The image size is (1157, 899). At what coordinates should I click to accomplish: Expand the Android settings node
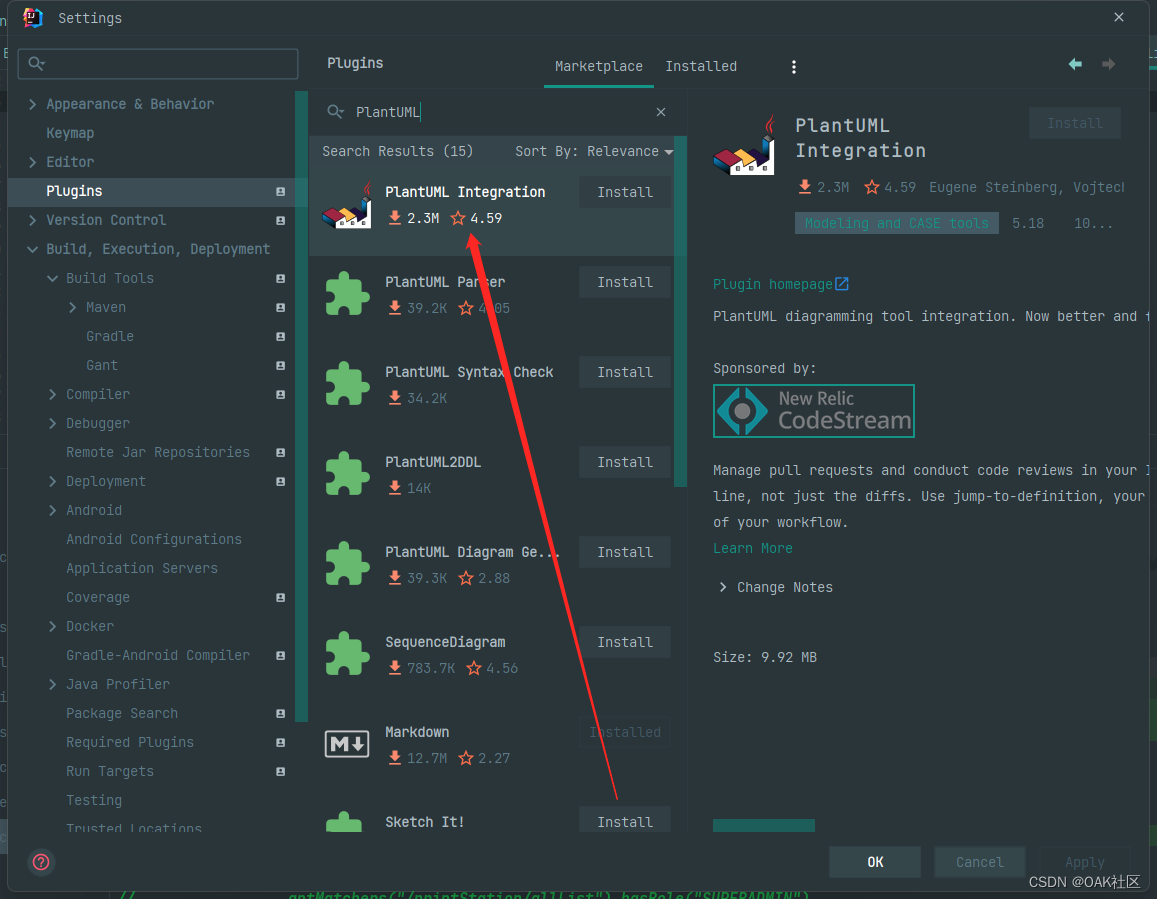[x=52, y=511]
